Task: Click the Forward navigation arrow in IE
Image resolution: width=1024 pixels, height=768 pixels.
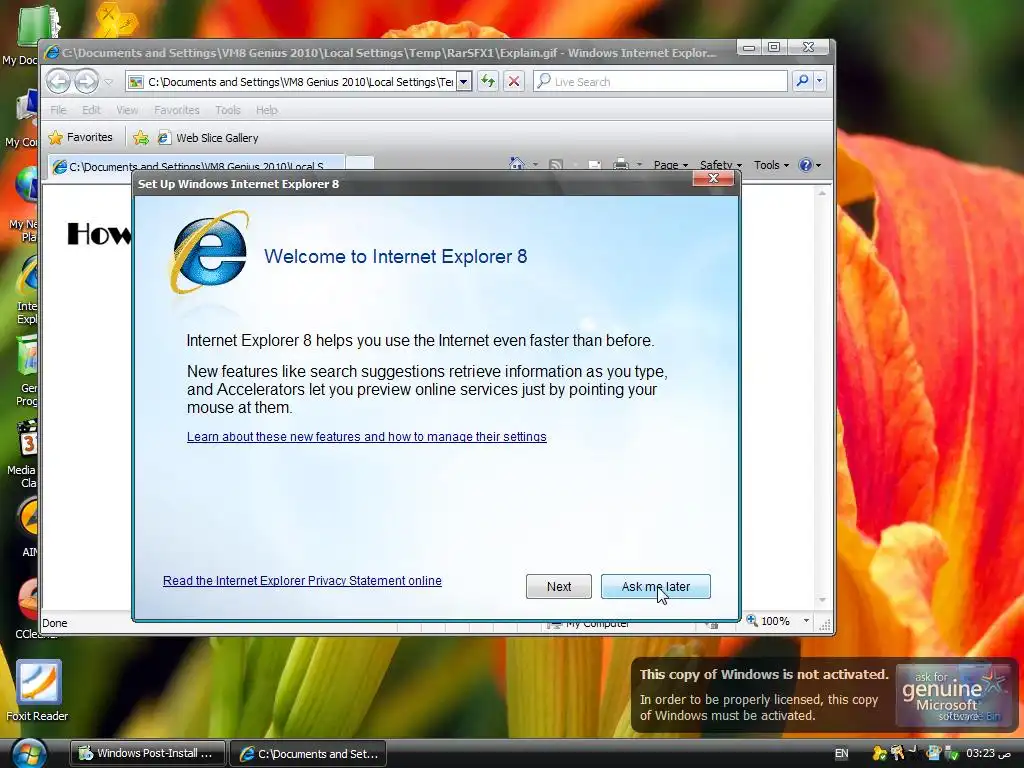Action: point(86,82)
